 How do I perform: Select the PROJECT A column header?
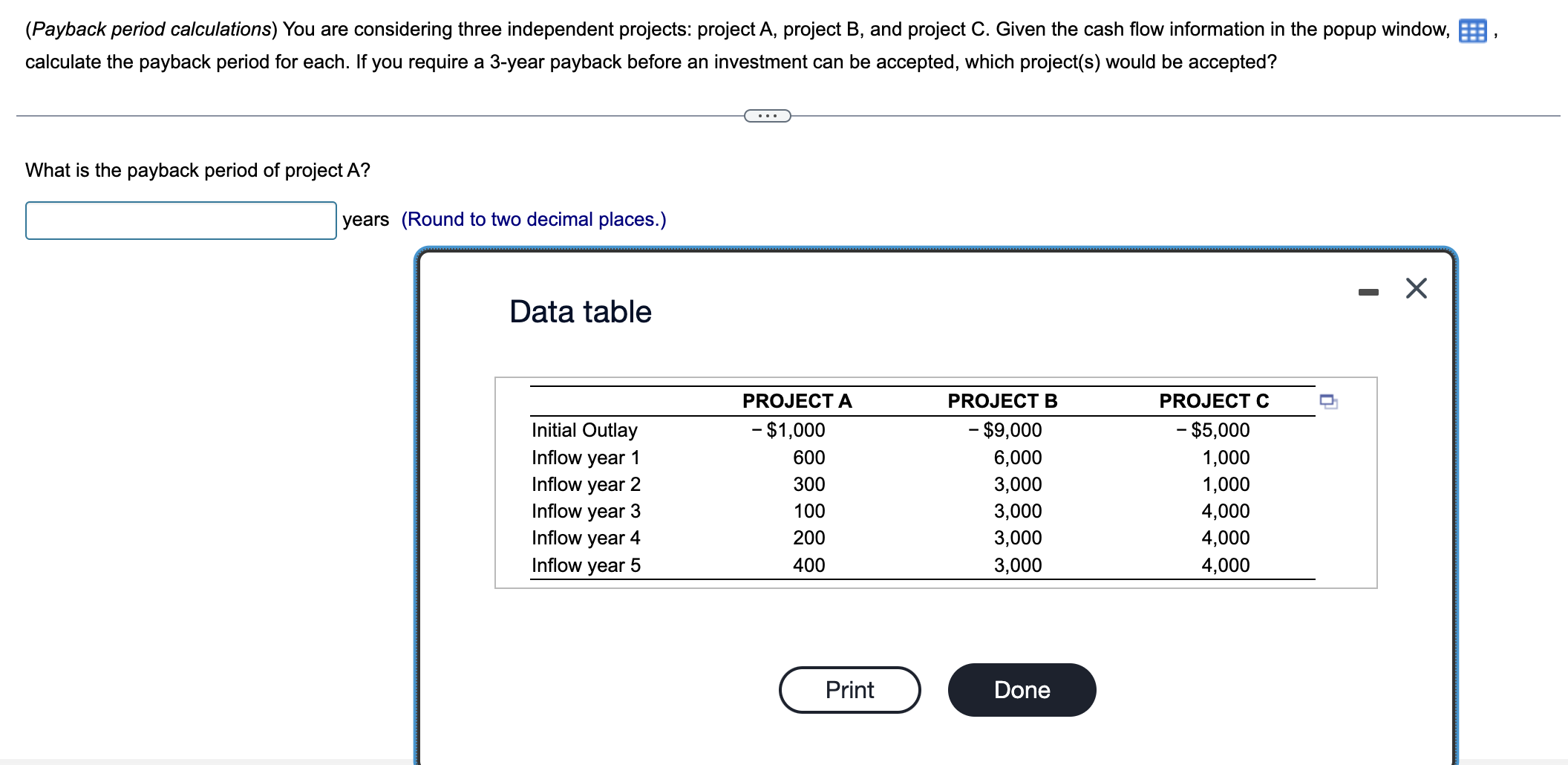tap(797, 400)
